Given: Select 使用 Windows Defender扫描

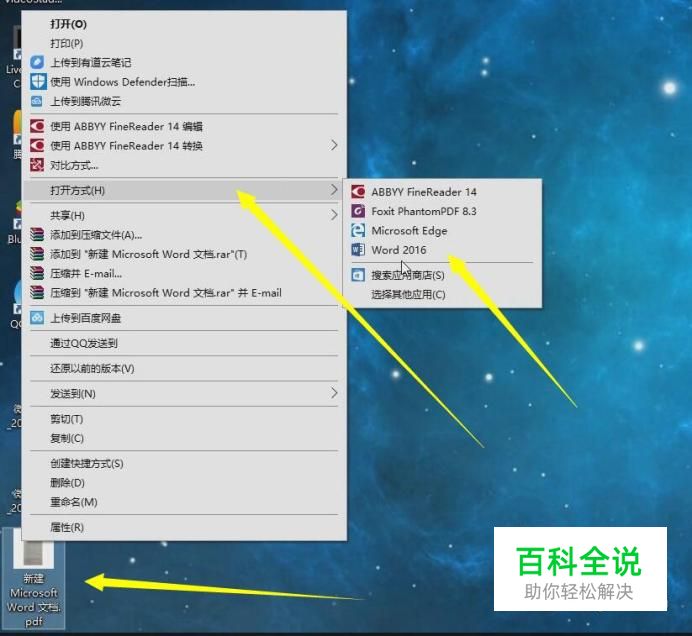Looking at the screenshot, I should tap(184, 82).
